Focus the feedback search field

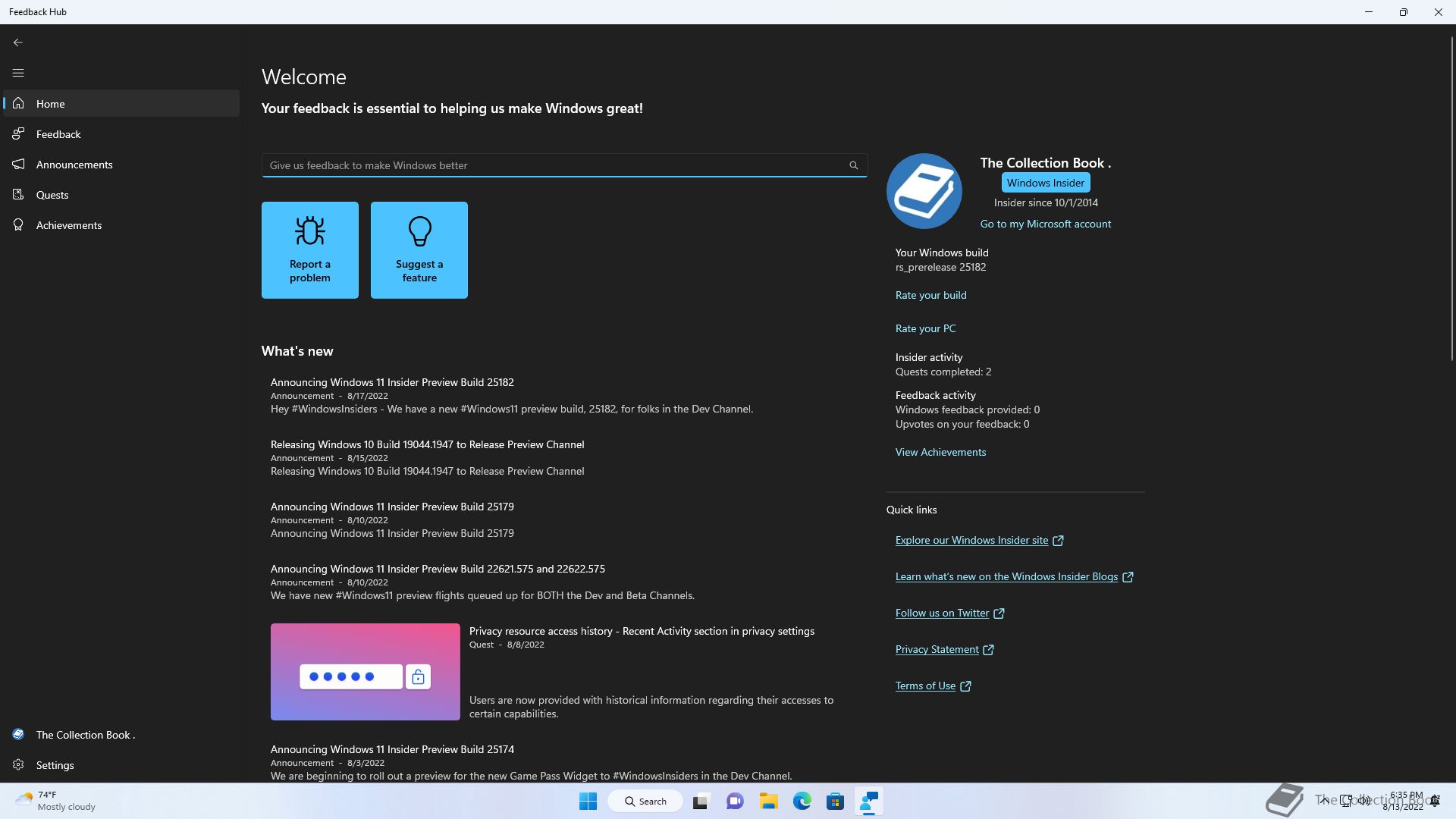tap(564, 165)
